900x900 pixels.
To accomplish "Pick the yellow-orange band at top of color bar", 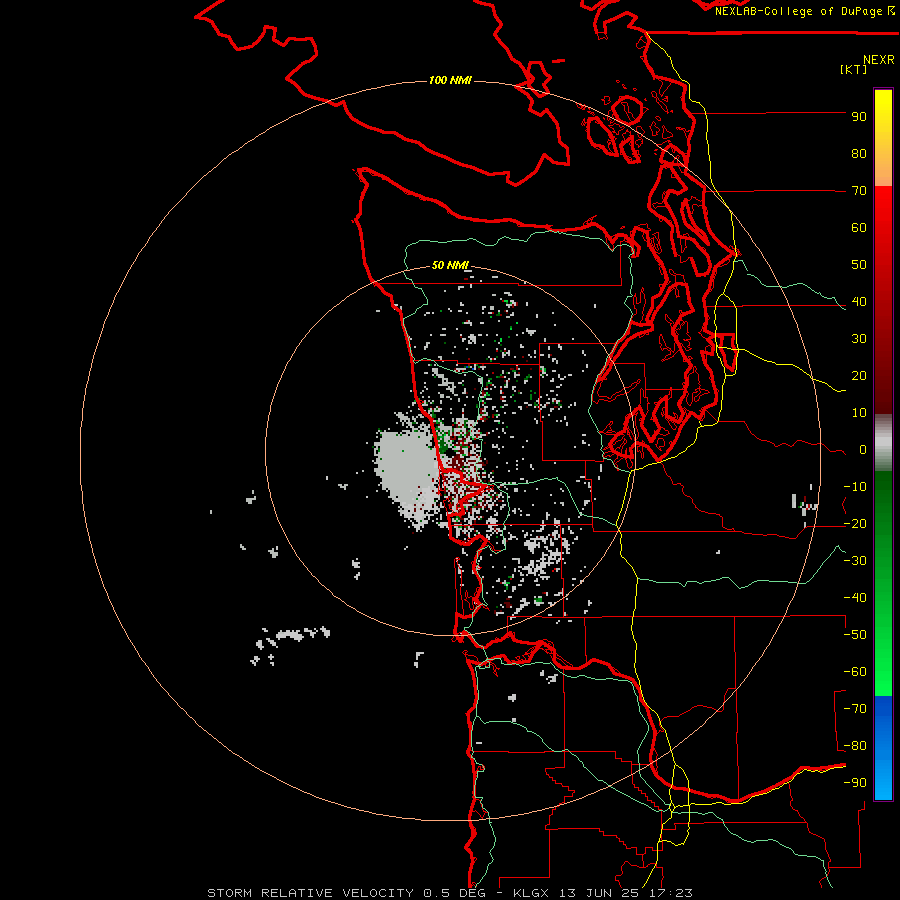I will pyautogui.click(x=883, y=138).
